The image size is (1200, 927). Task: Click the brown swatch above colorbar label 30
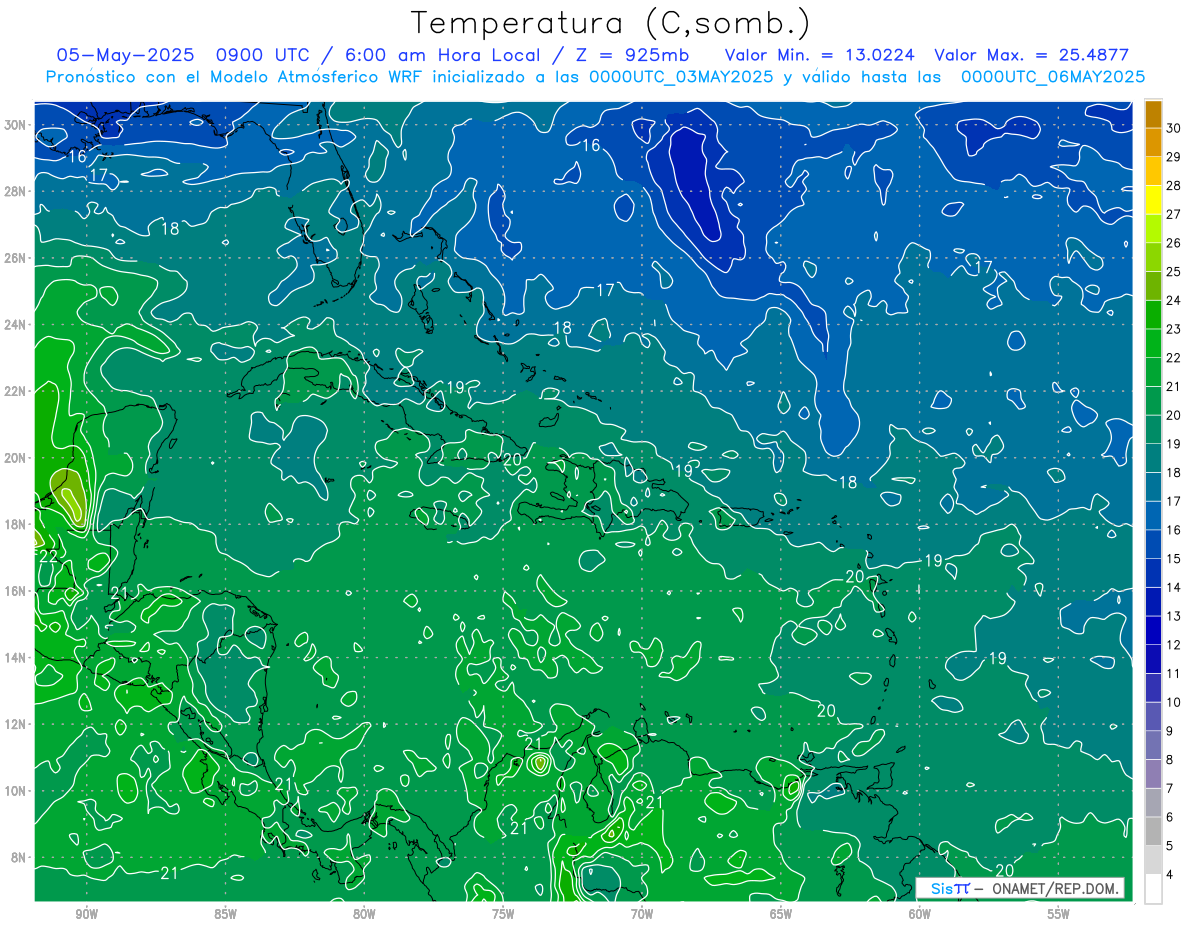[x=1153, y=114]
